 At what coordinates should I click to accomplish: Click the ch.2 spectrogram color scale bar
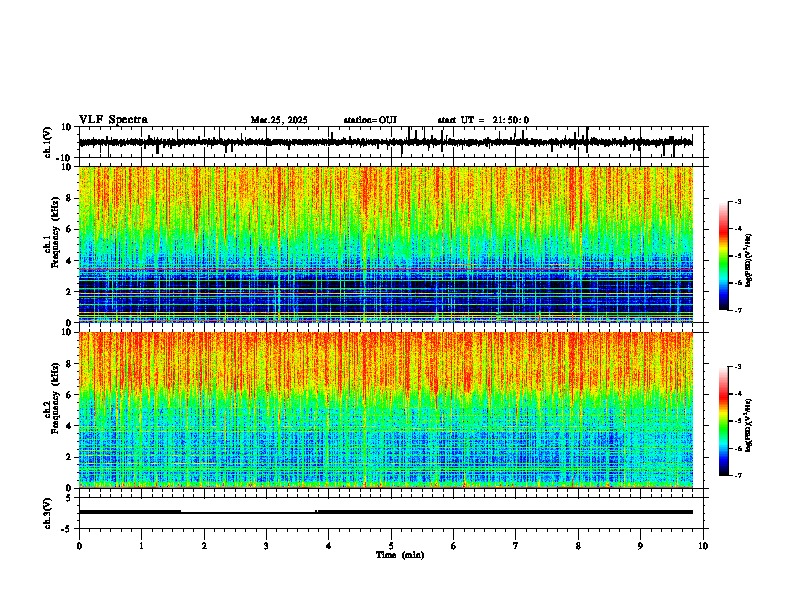coord(723,421)
